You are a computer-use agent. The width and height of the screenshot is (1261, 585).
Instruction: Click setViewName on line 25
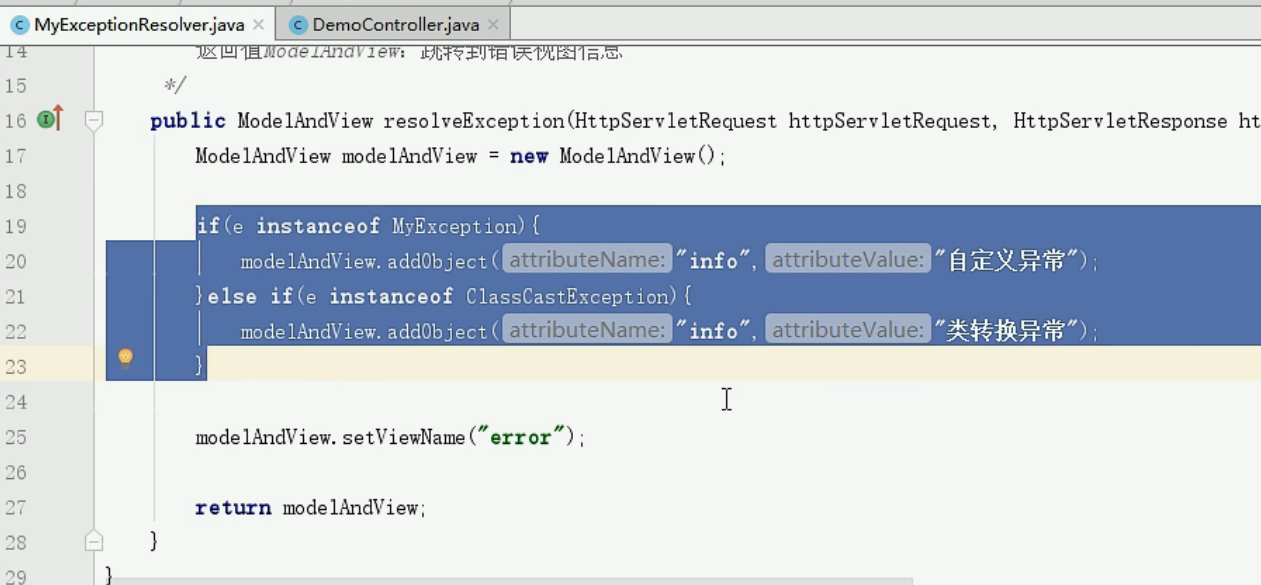click(x=404, y=437)
